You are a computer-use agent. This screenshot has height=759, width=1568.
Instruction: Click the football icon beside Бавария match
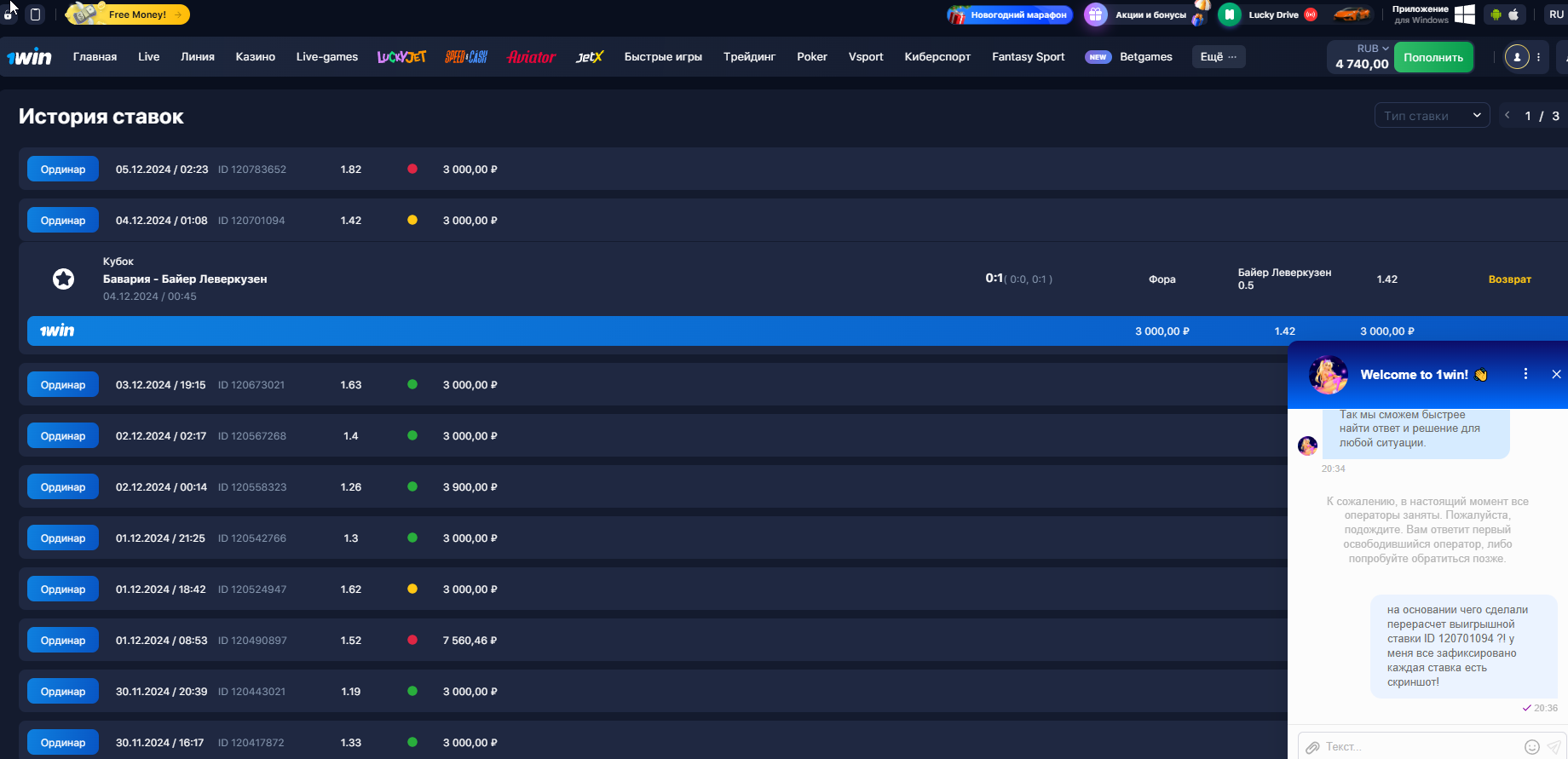coord(64,279)
